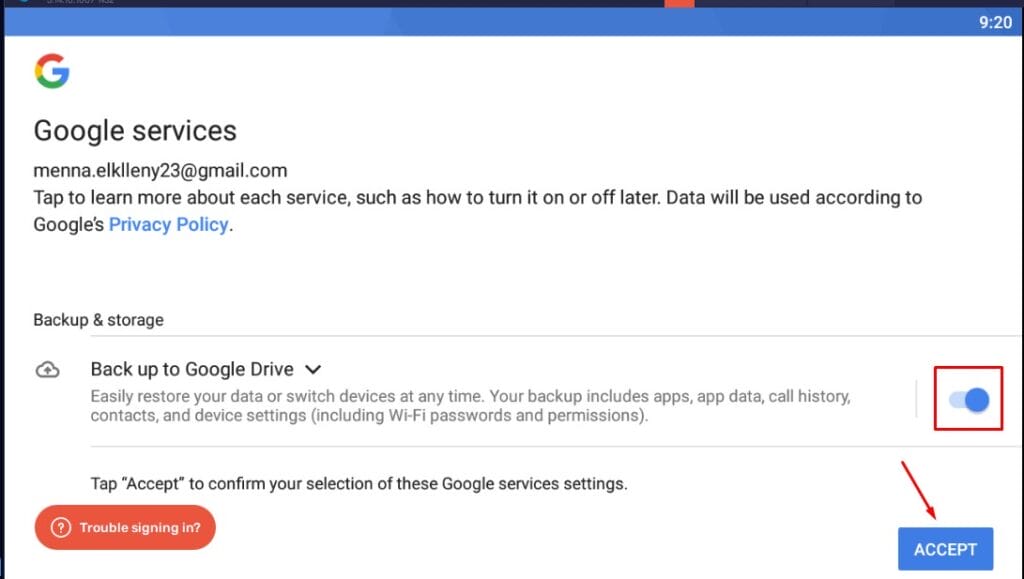Click the cloud upload backup icon
The image size is (1024, 579).
tap(47, 370)
